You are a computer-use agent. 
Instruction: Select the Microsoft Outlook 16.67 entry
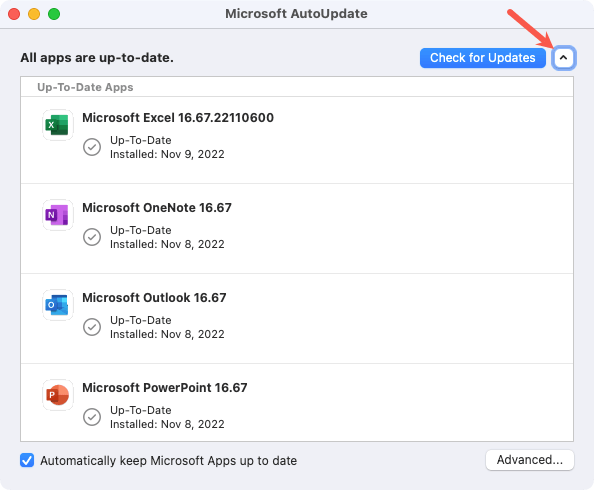point(297,319)
